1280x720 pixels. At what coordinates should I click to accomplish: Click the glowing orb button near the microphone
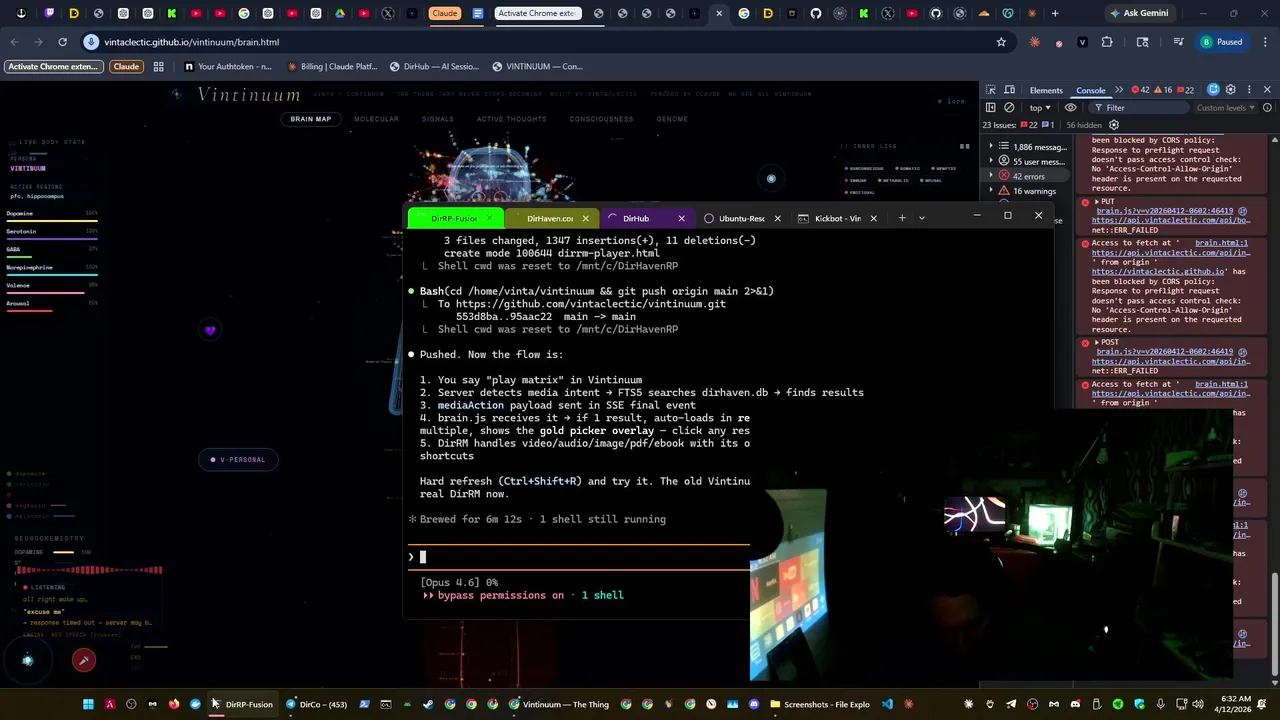coord(28,659)
